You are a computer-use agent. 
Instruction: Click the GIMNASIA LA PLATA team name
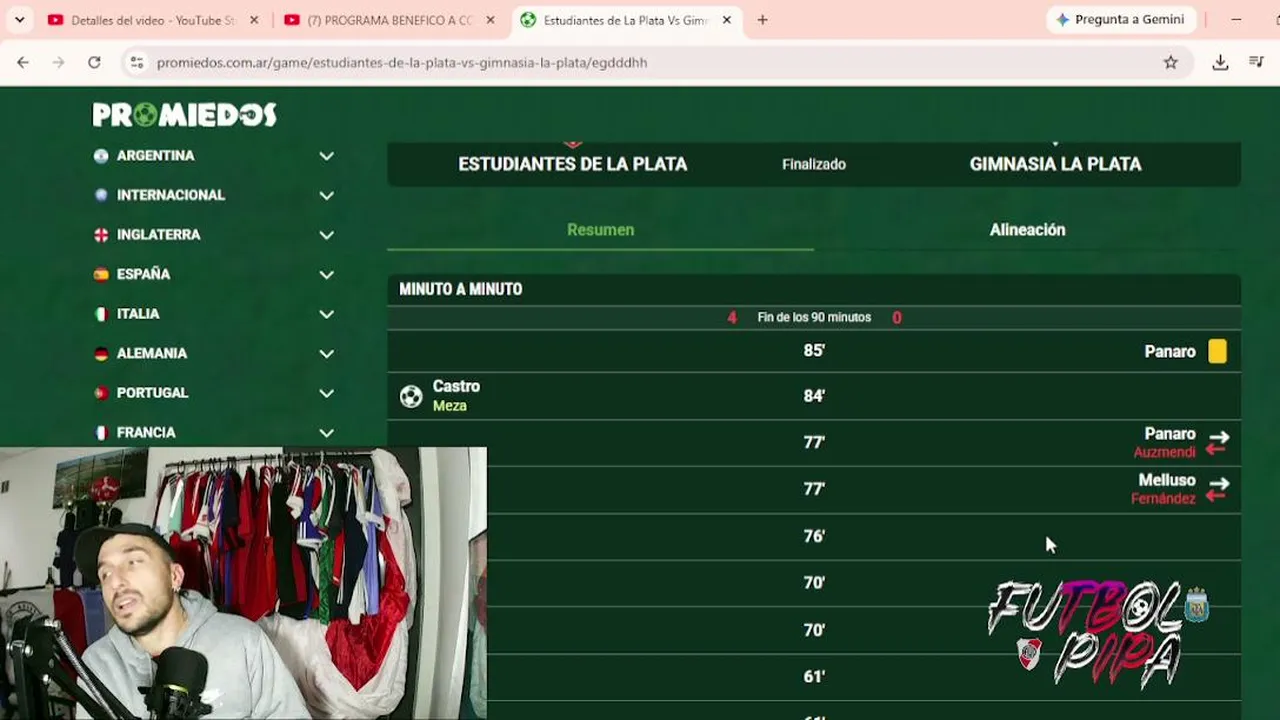(1055, 164)
